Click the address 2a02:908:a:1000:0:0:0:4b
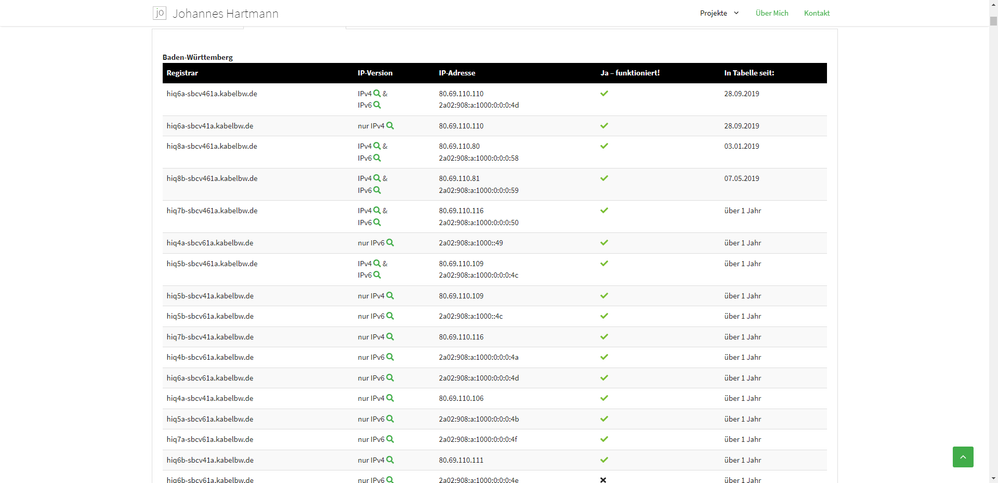 pos(479,419)
